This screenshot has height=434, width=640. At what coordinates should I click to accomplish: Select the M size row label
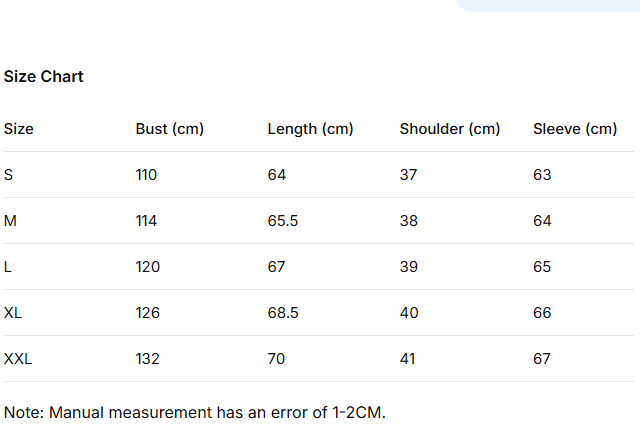click(11, 221)
